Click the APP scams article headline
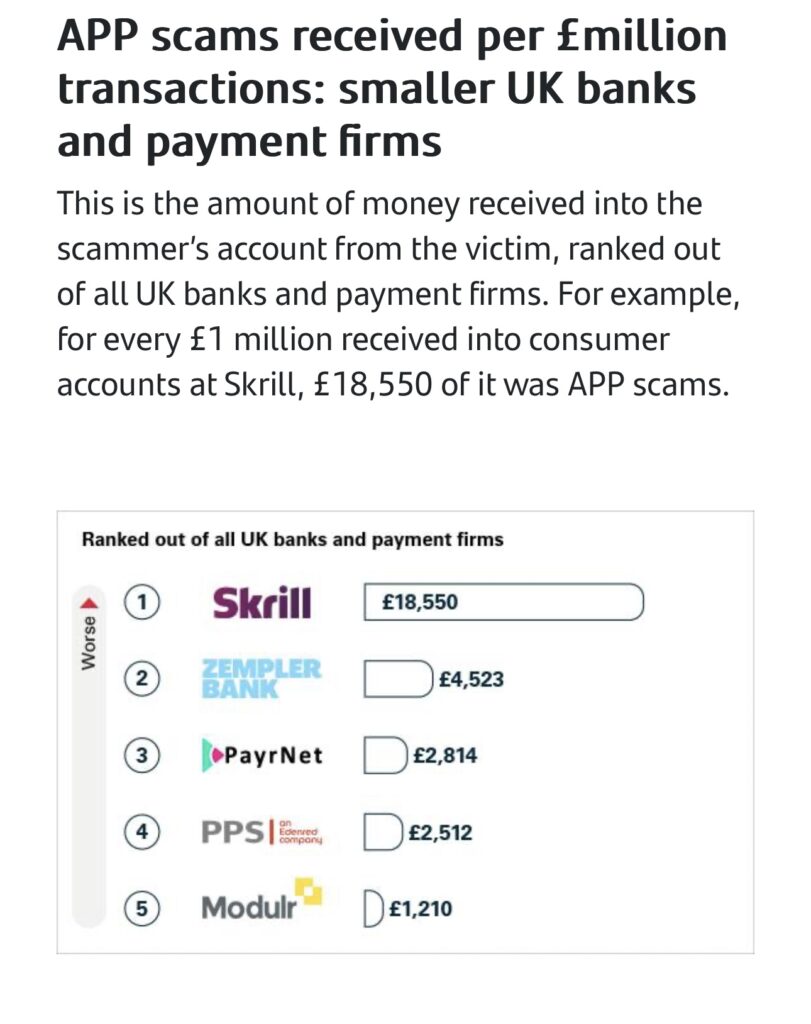The height and width of the screenshot is (1024, 811). 392,88
